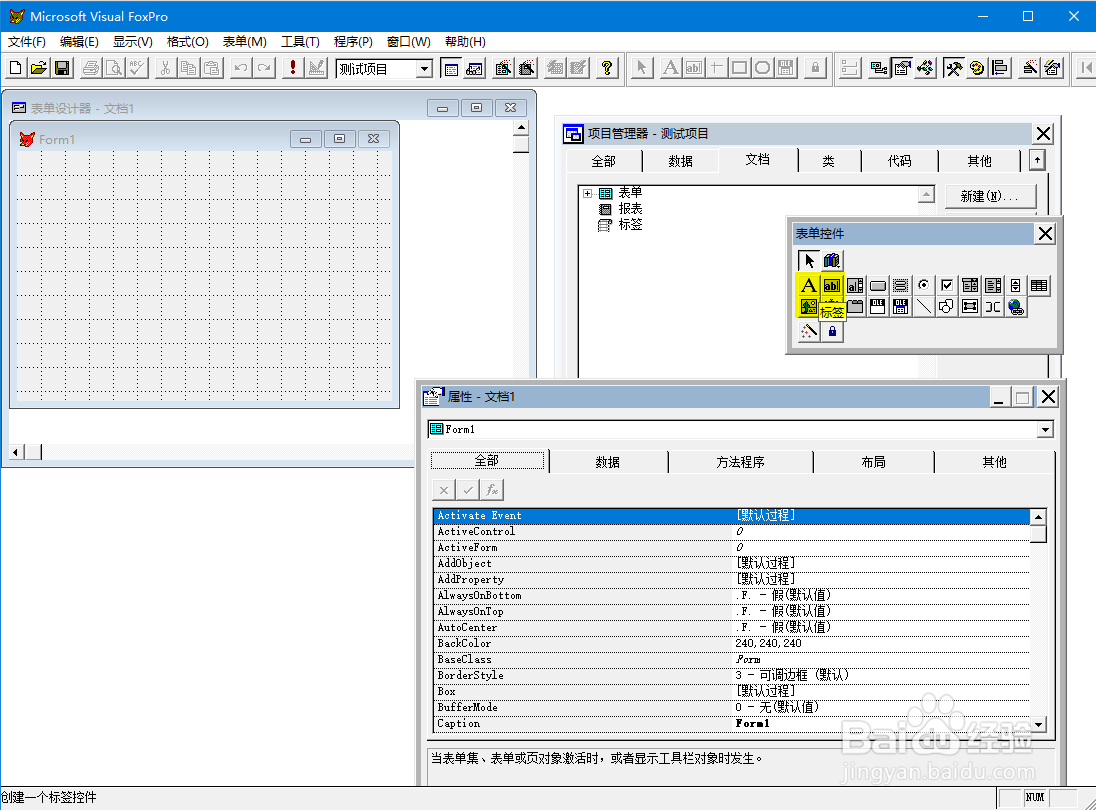The height and width of the screenshot is (810, 1096).
Task: Click the 新建(N)... button
Action: 990,196
